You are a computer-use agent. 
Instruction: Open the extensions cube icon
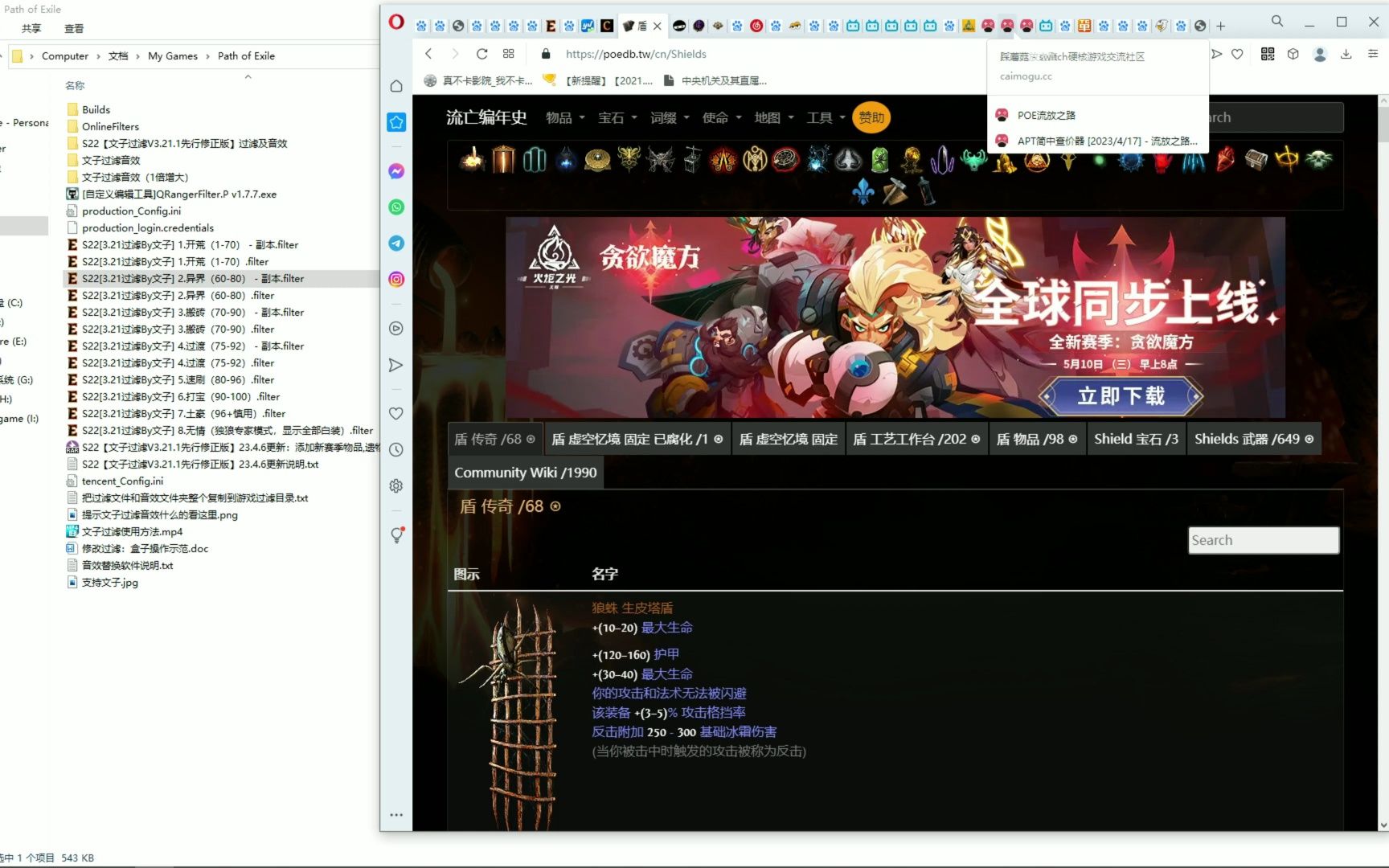click(x=1293, y=54)
